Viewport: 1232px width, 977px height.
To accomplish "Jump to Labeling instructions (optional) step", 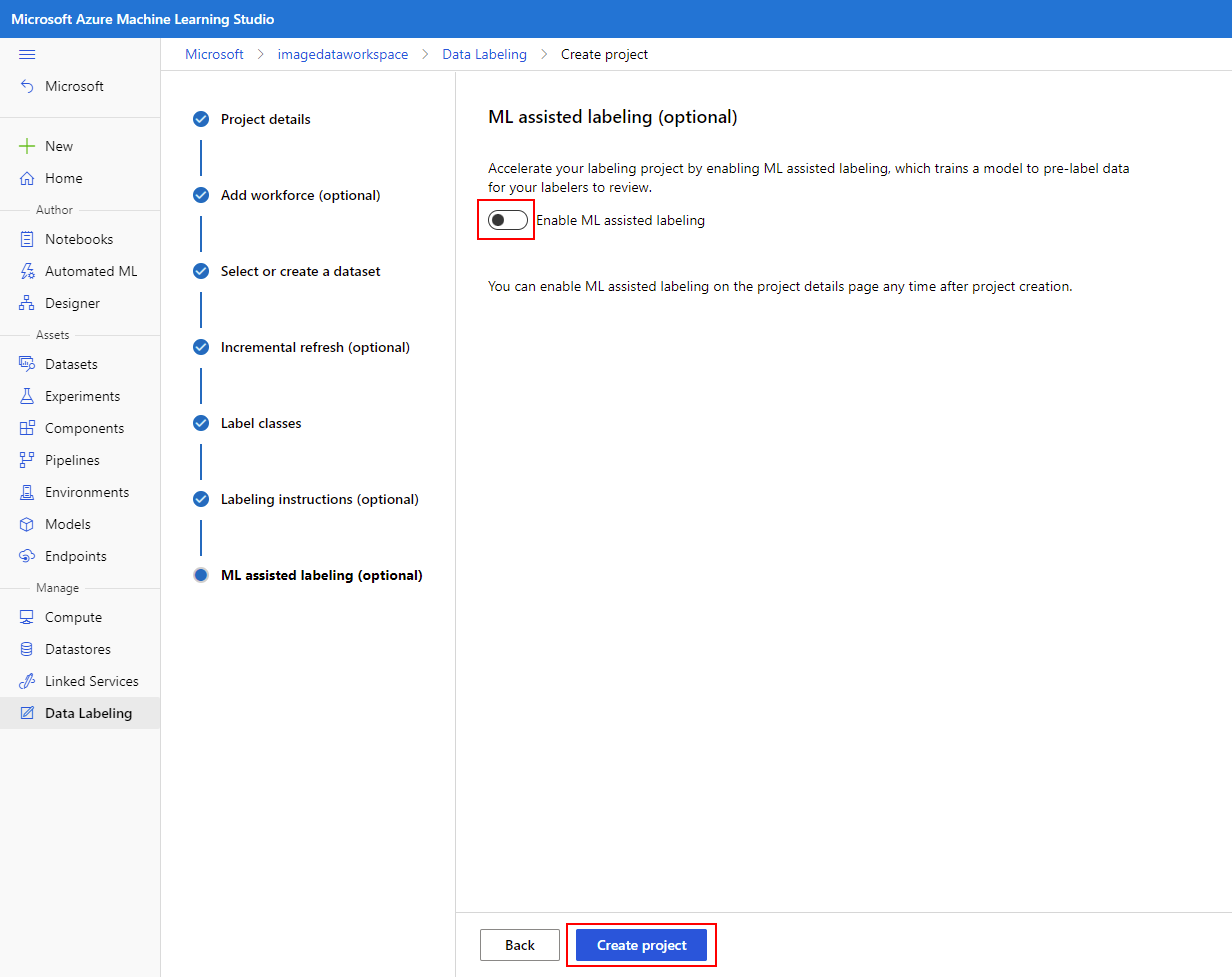I will pos(320,499).
